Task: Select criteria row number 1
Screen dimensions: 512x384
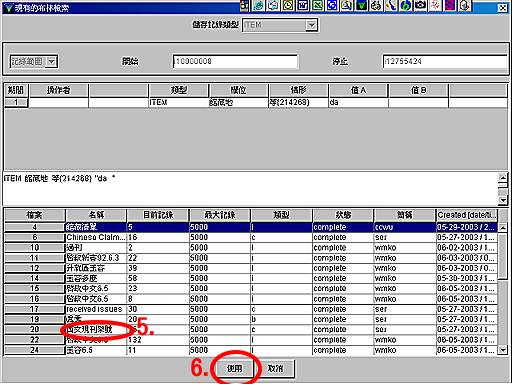Action: 16,102
